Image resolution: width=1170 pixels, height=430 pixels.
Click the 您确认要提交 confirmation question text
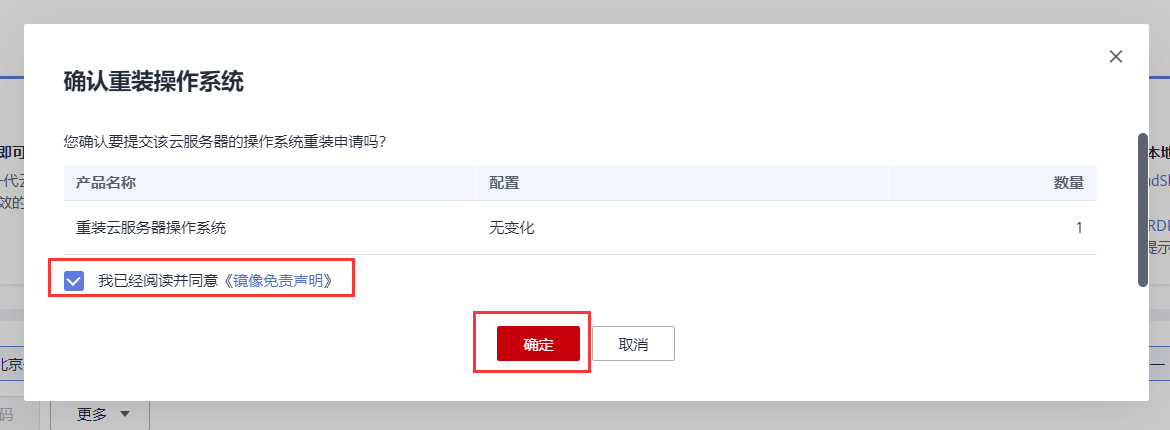tap(225, 141)
